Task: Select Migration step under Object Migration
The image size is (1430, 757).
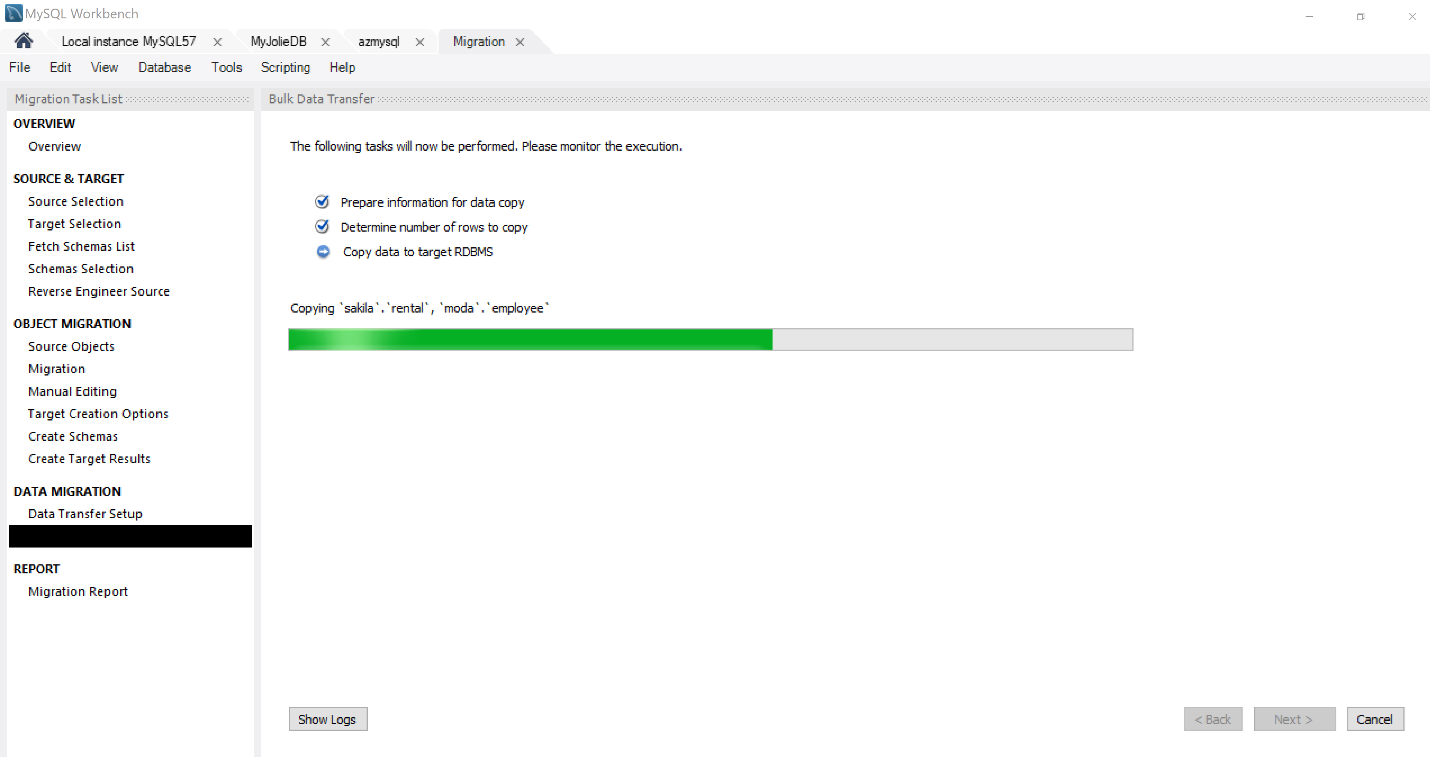Action: click(57, 369)
